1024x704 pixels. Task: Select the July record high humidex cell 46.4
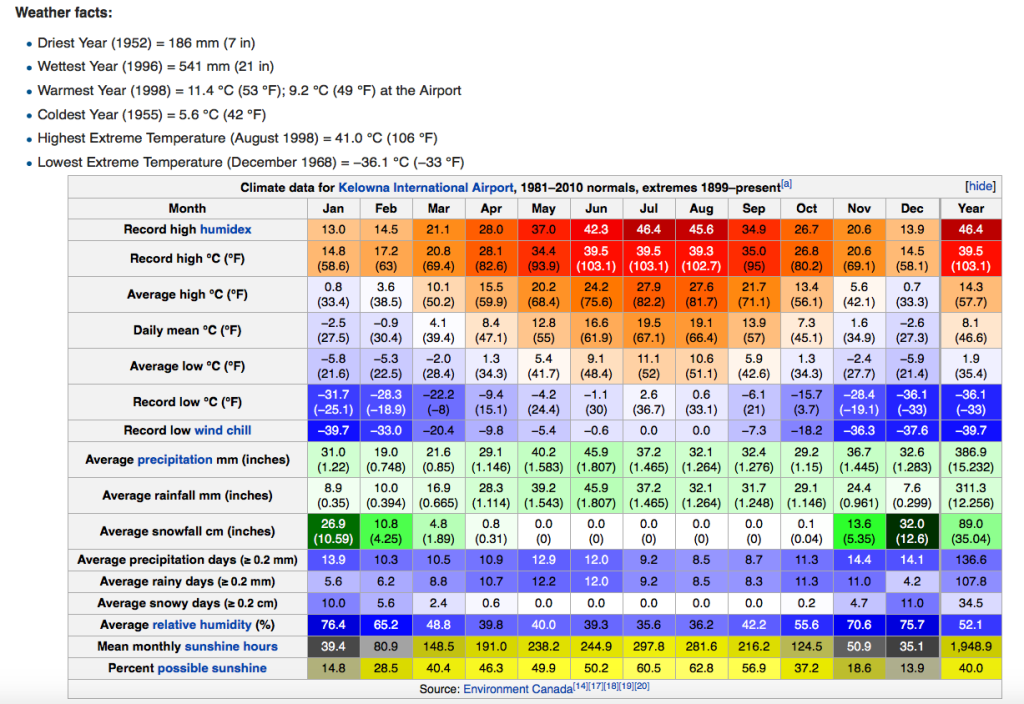649,229
